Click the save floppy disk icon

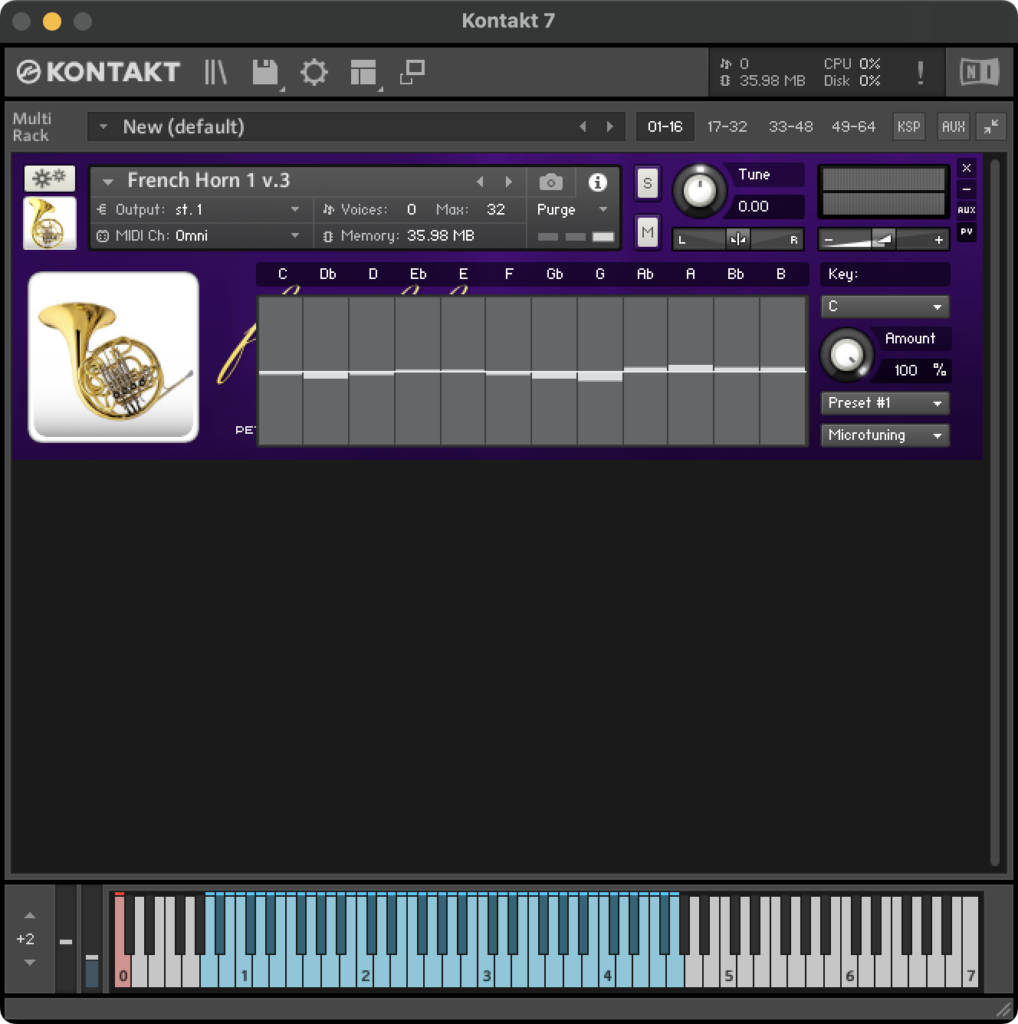click(266, 72)
